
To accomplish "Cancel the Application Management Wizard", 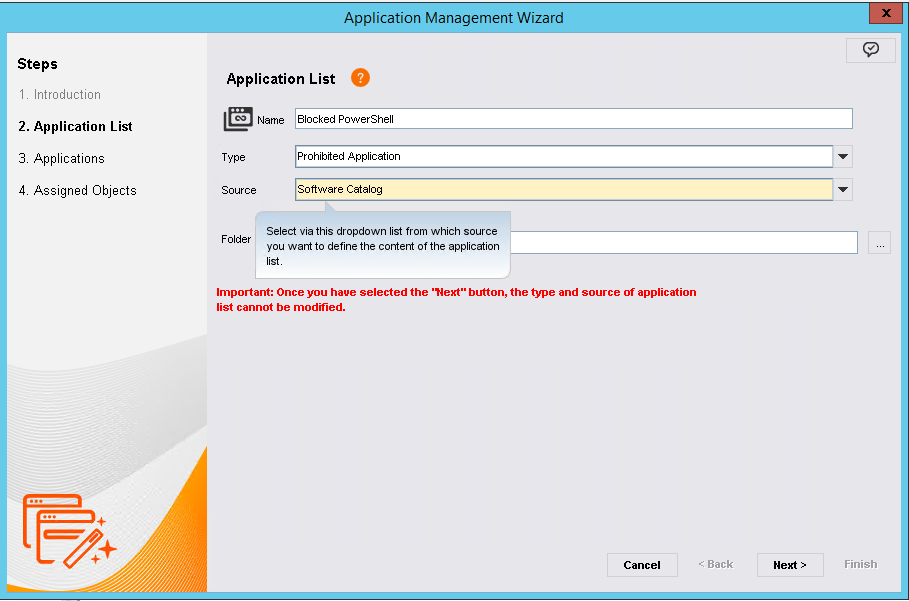I will point(642,564).
